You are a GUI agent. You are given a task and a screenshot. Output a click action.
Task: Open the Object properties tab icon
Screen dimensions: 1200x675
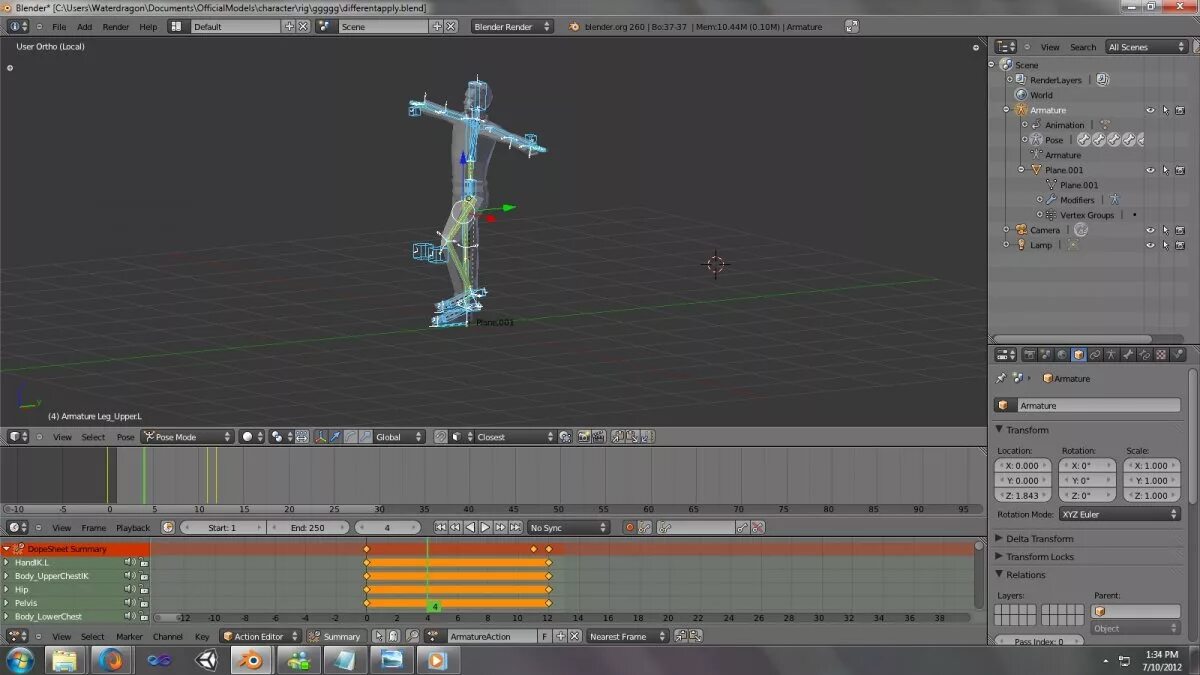[x=1078, y=354]
